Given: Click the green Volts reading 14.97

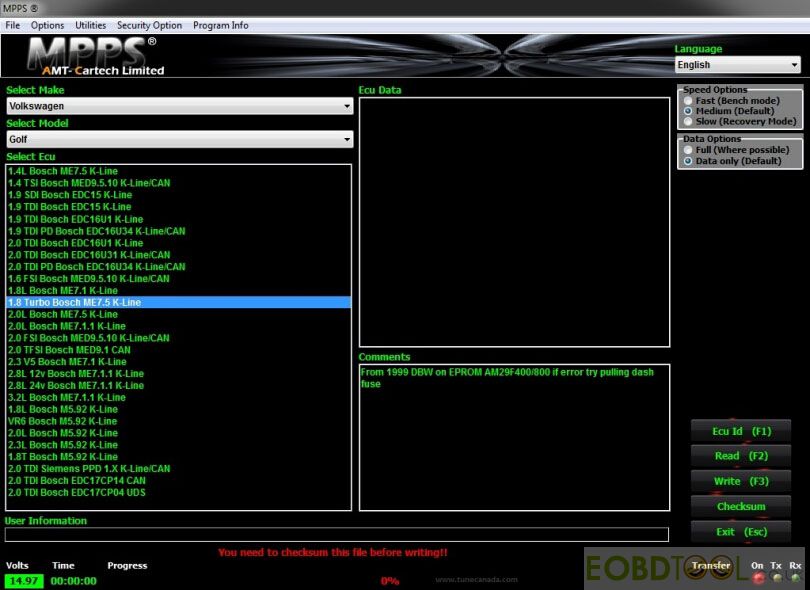Looking at the screenshot, I should click(25, 581).
